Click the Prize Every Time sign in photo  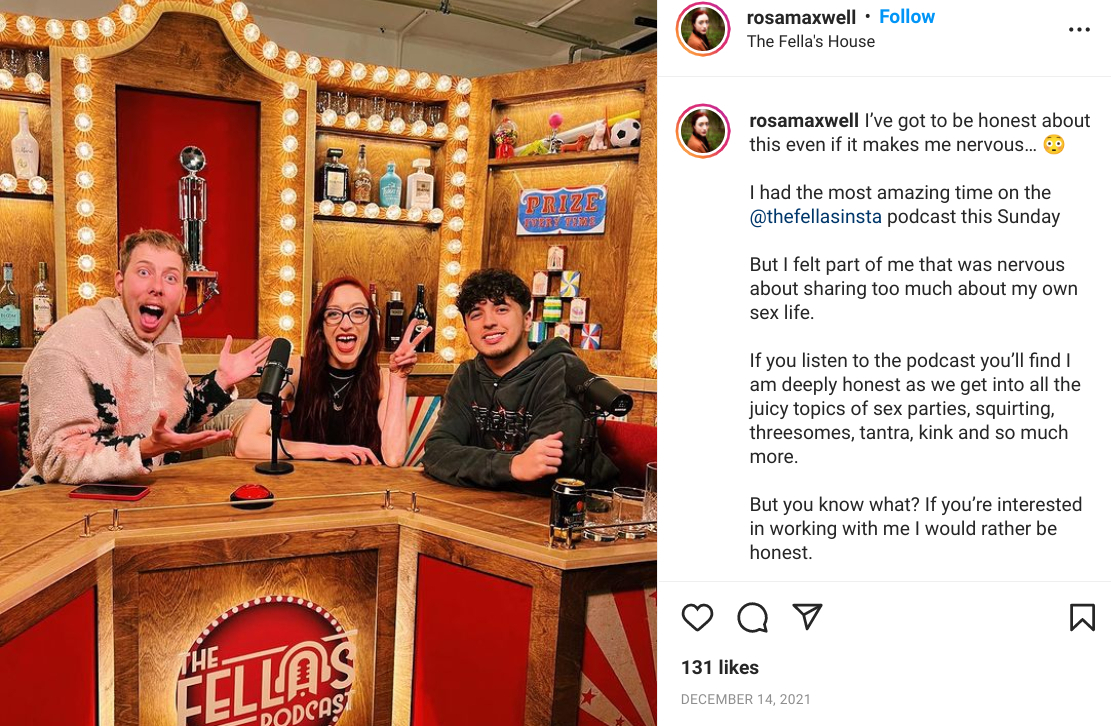[562, 210]
